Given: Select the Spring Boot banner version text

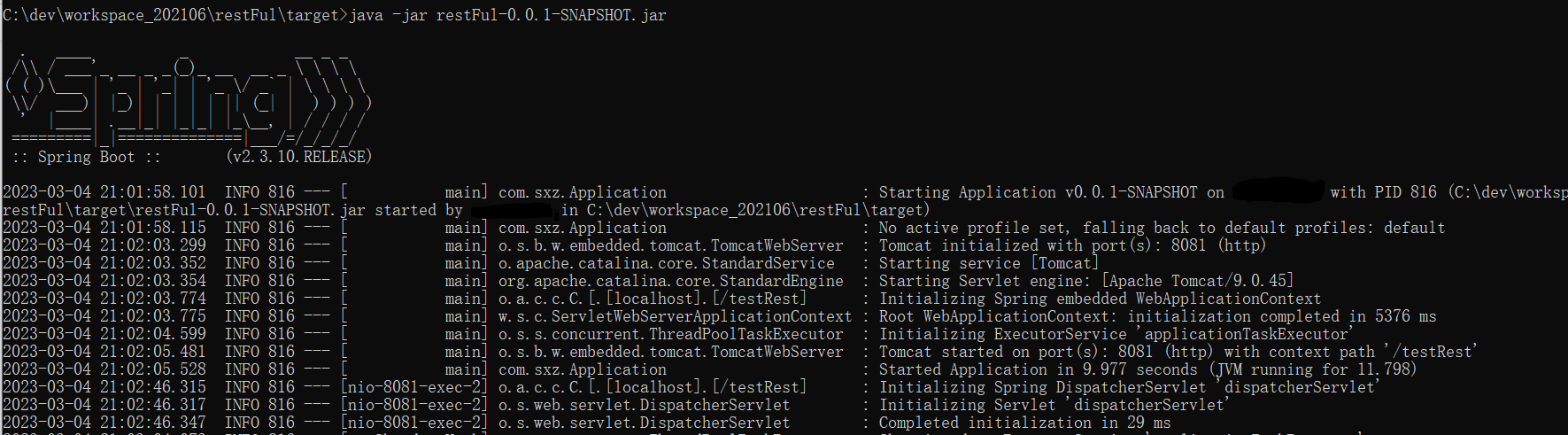Looking at the screenshot, I should point(299,157).
